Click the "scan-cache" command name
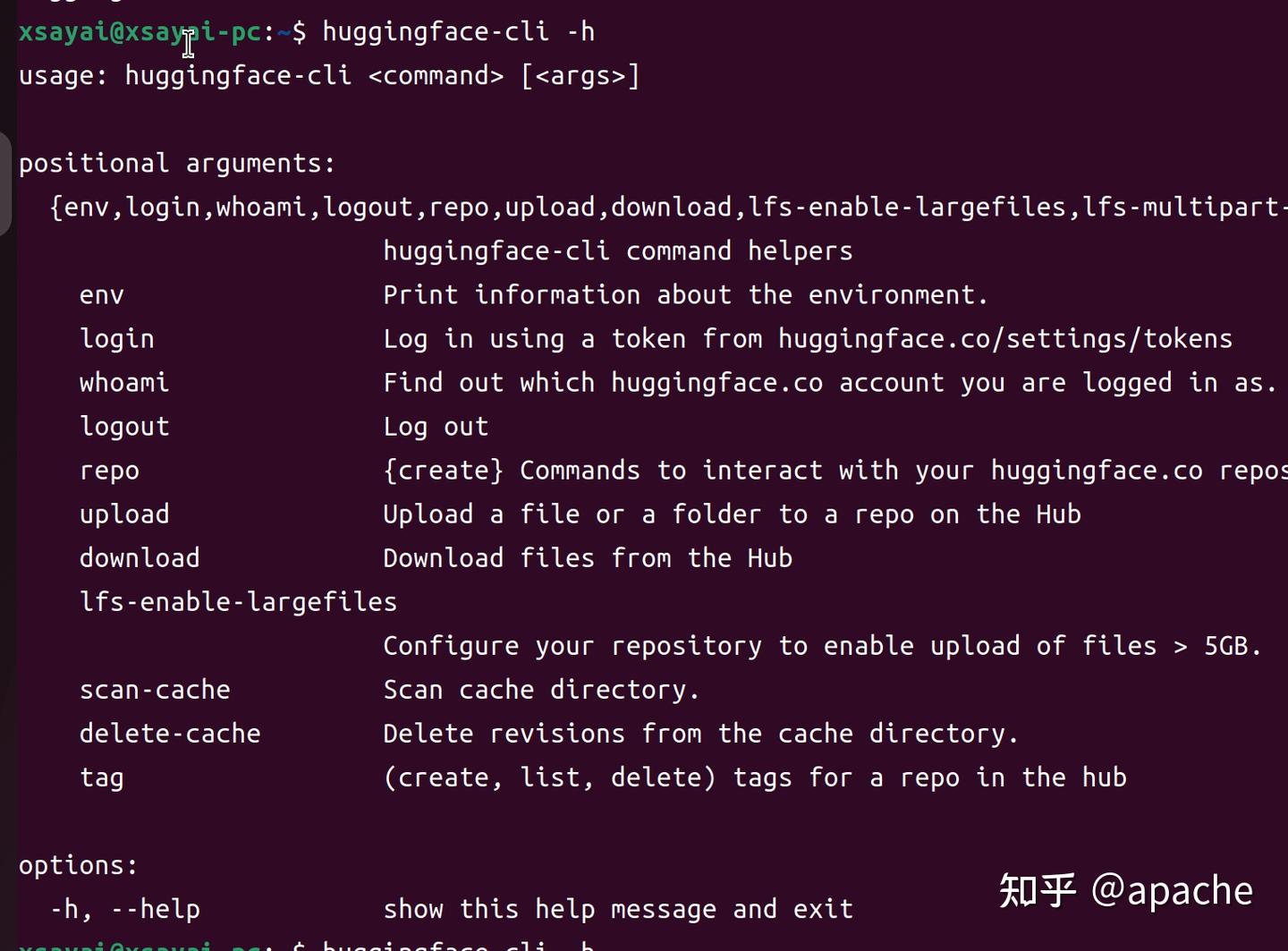This screenshot has width=1288, height=951. tap(155, 690)
